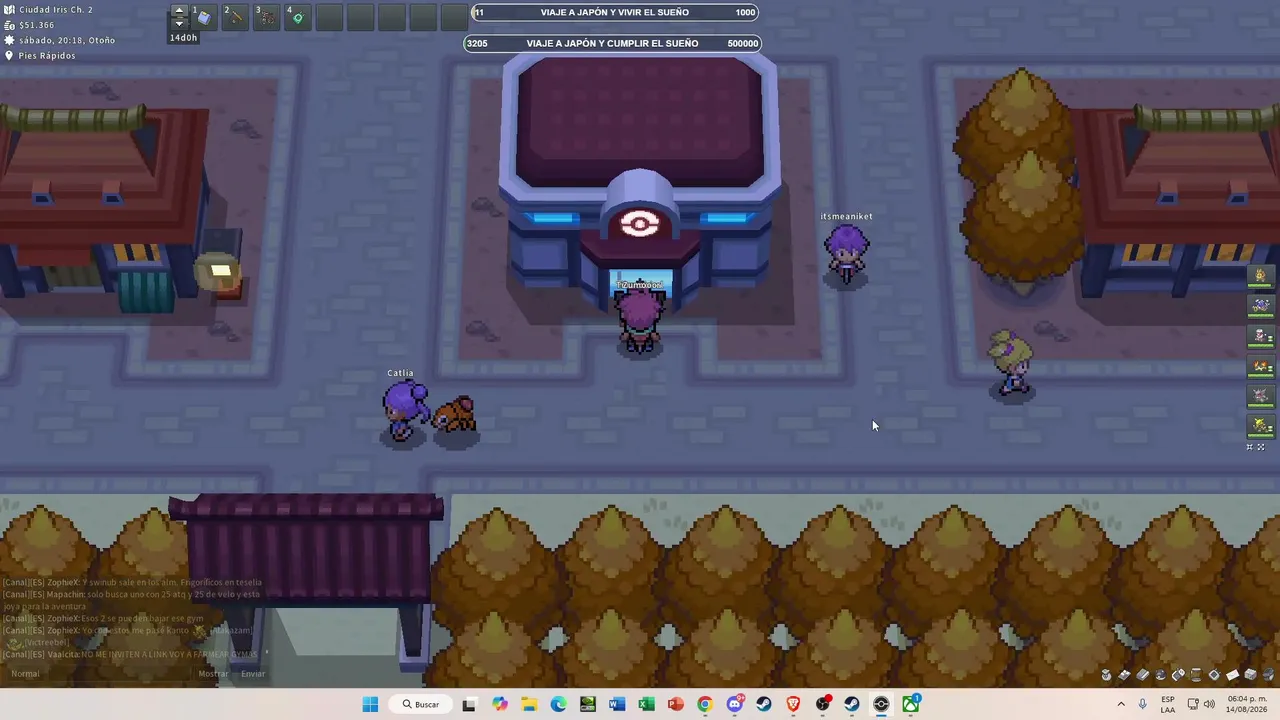The width and height of the screenshot is (1280, 720).
Task: Open mail from the bottom game menu
Action: [x=1232, y=675]
